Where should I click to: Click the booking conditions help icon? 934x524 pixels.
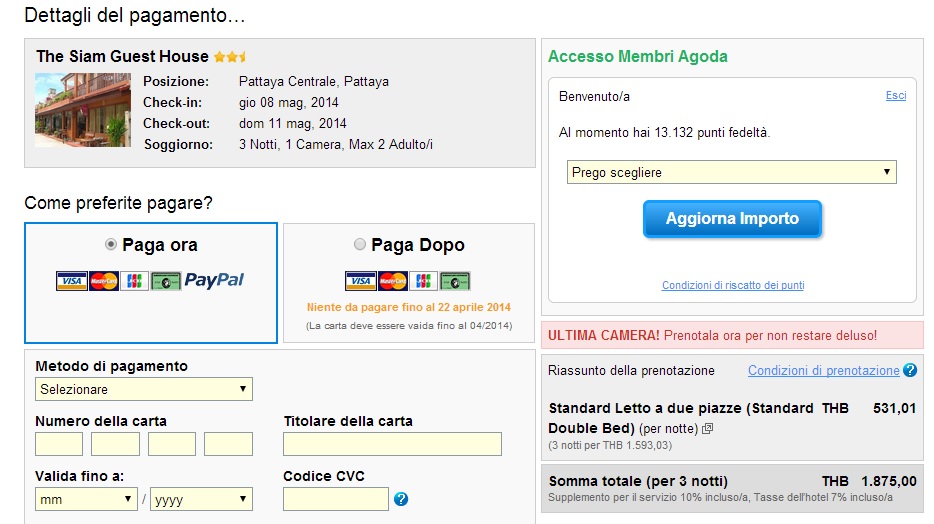(x=910, y=370)
